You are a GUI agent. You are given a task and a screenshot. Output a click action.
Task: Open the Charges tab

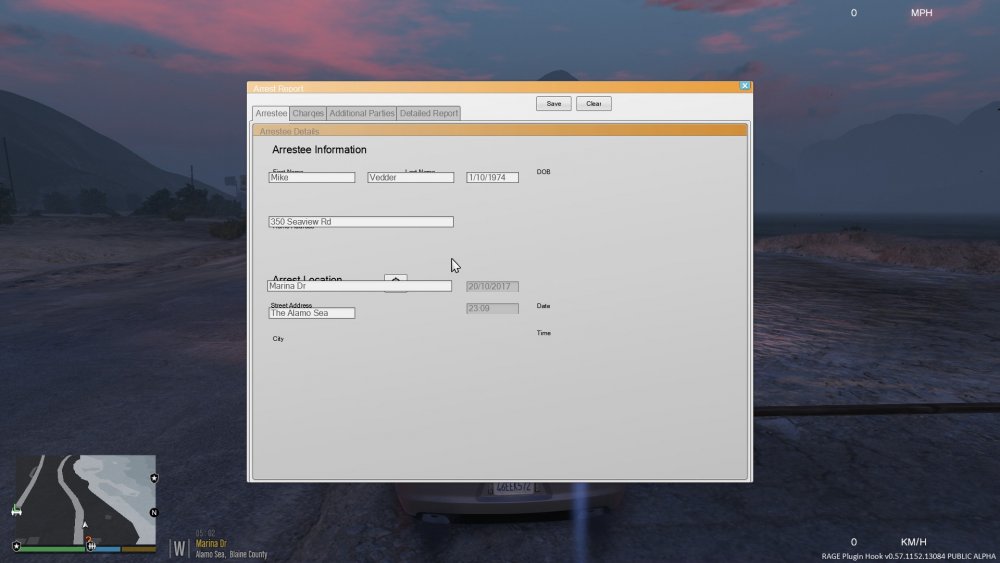pyautogui.click(x=308, y=113)
